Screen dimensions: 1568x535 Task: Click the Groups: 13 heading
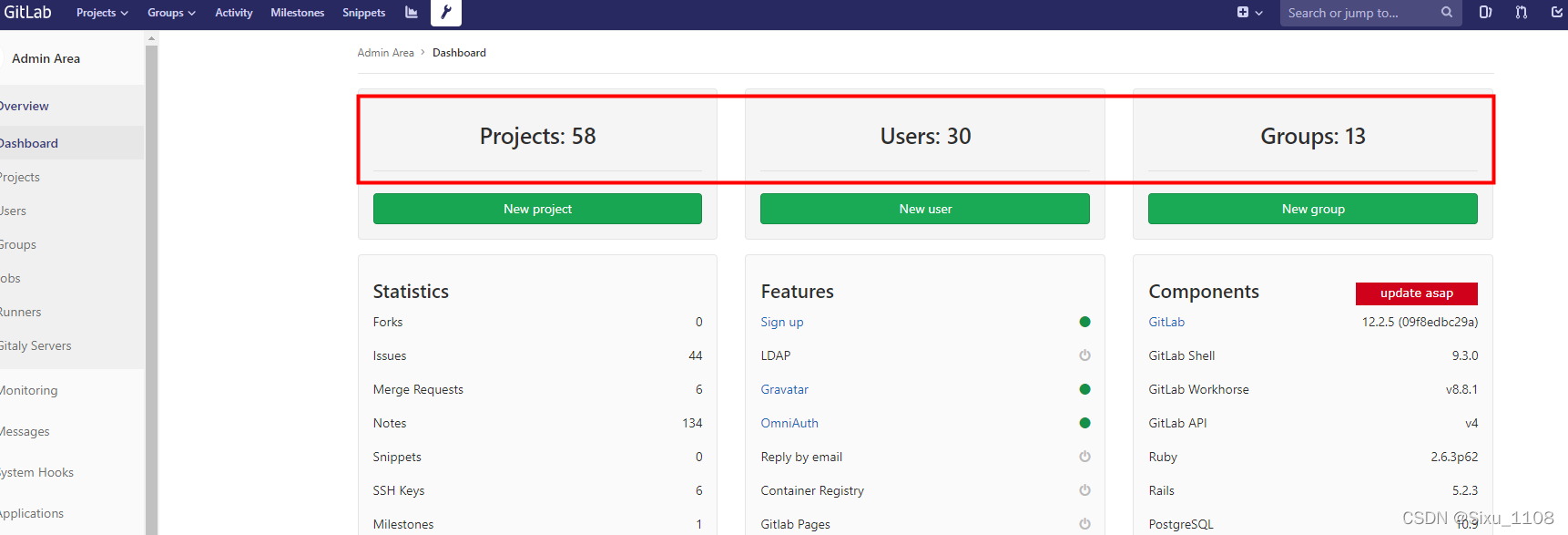(1313, 136)
